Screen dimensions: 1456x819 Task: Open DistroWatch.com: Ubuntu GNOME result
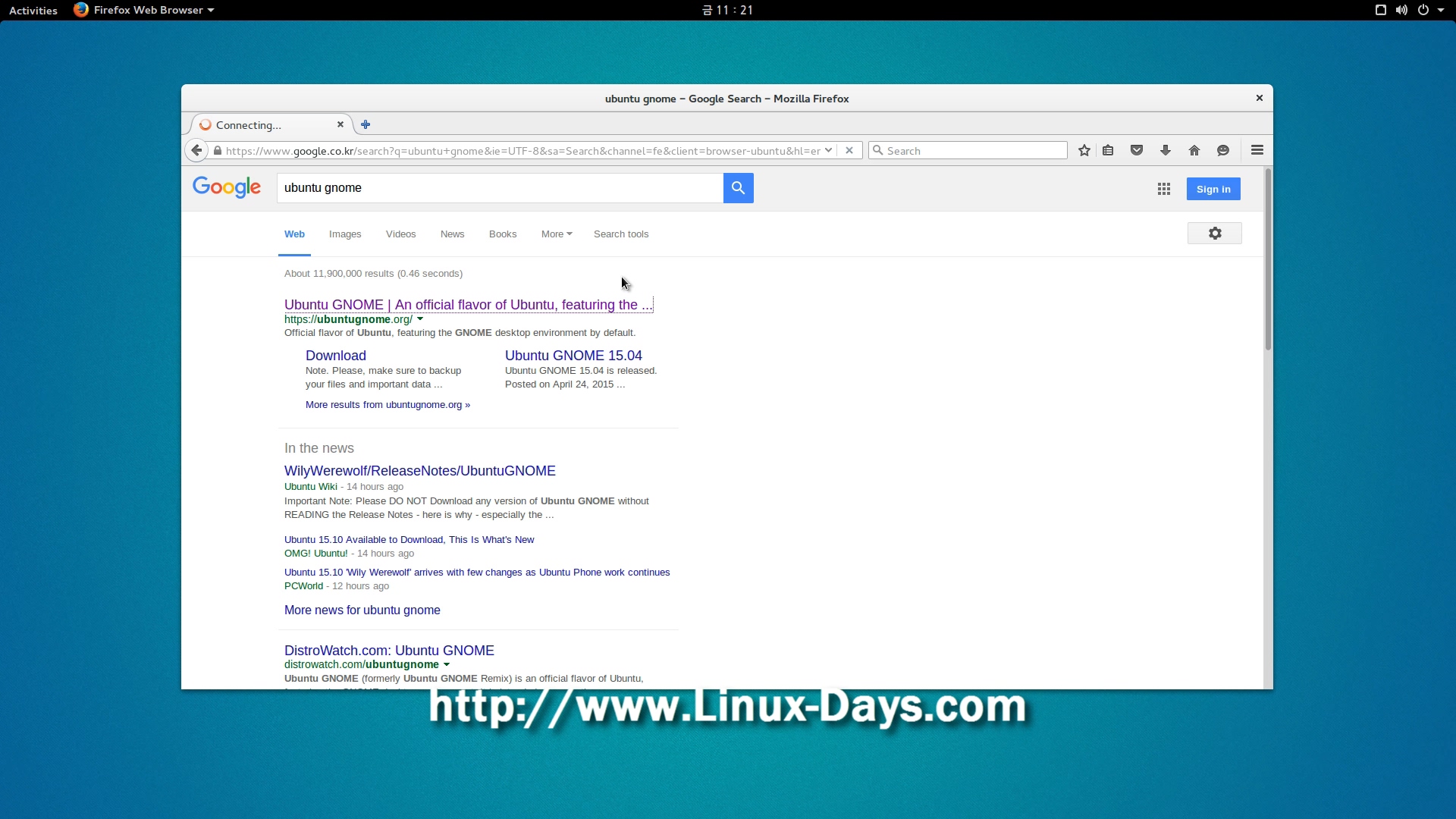click(389, 650)
